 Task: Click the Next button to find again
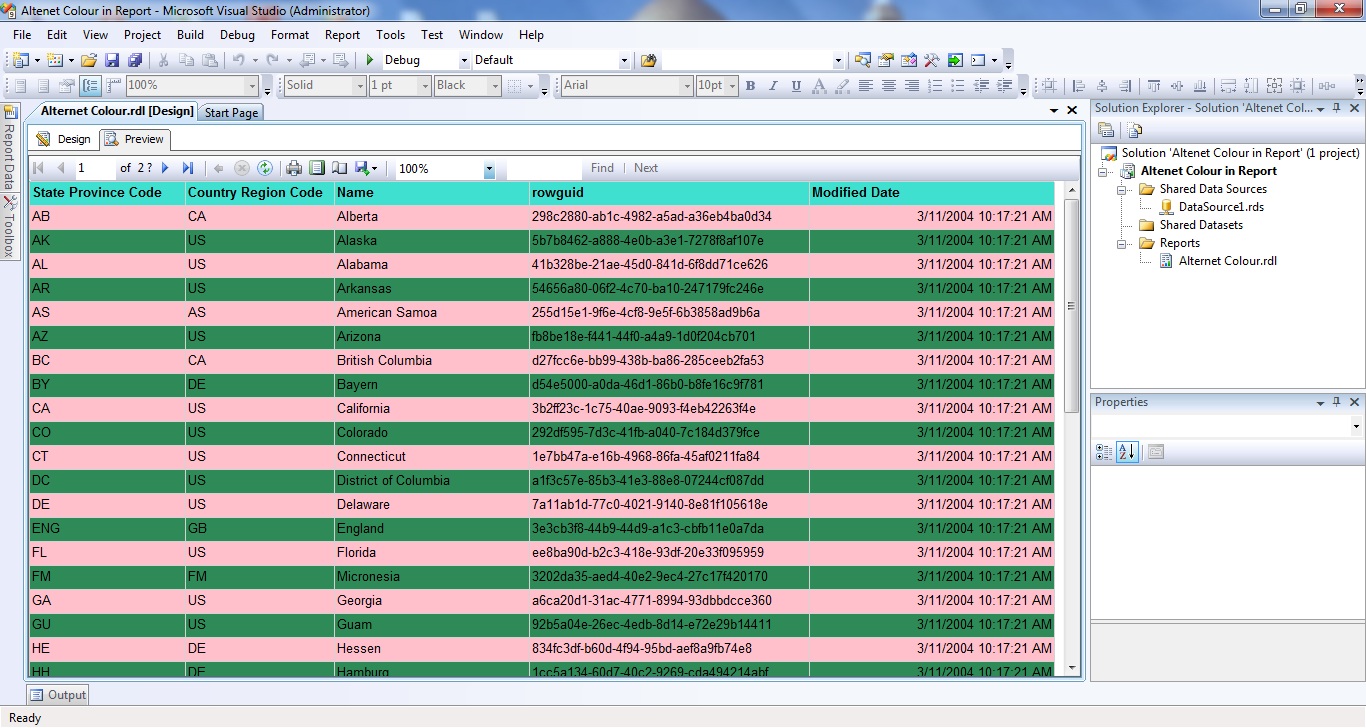click(x=645, y=168)
